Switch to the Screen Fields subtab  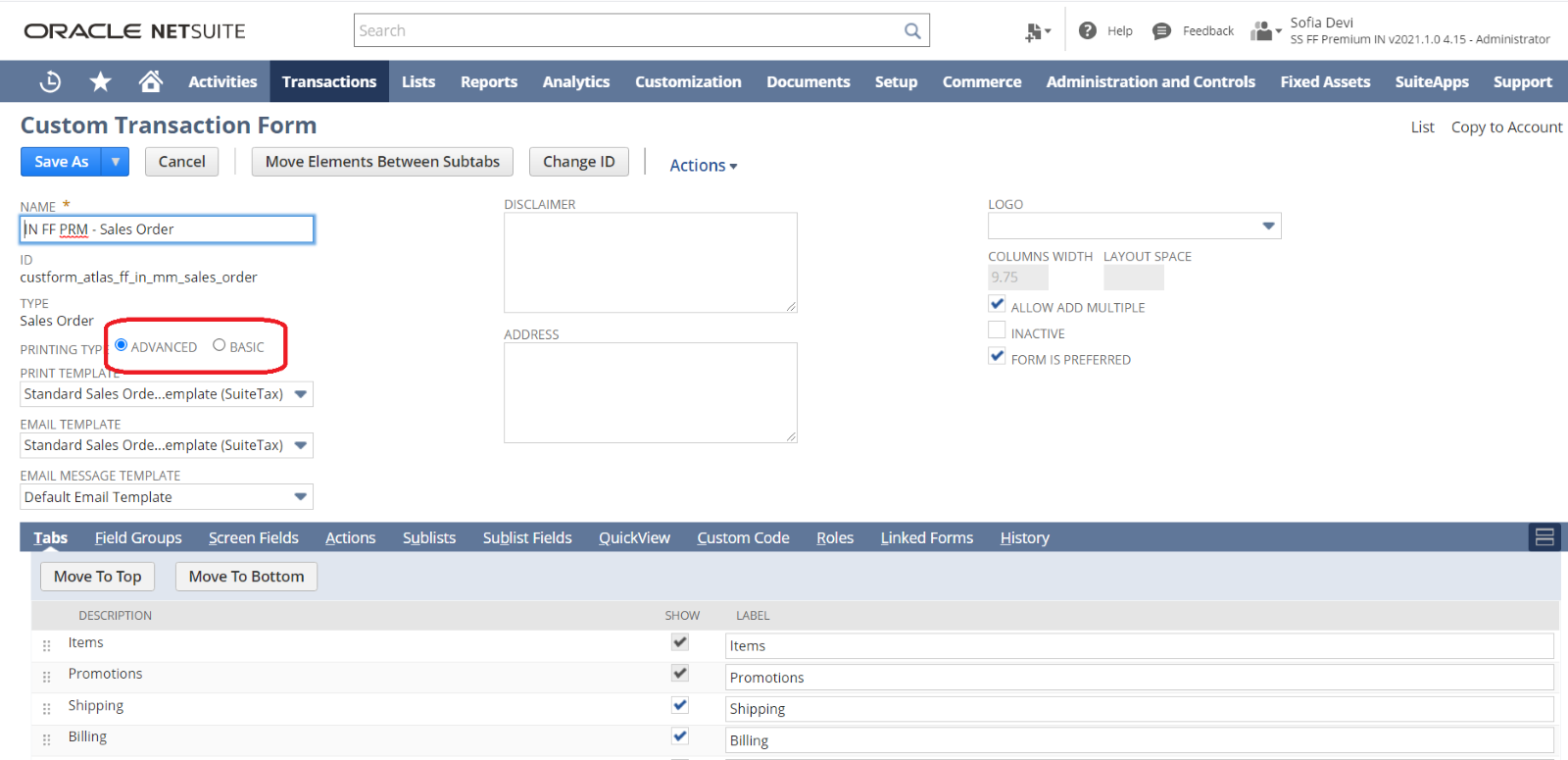click(x=253, y=538)
